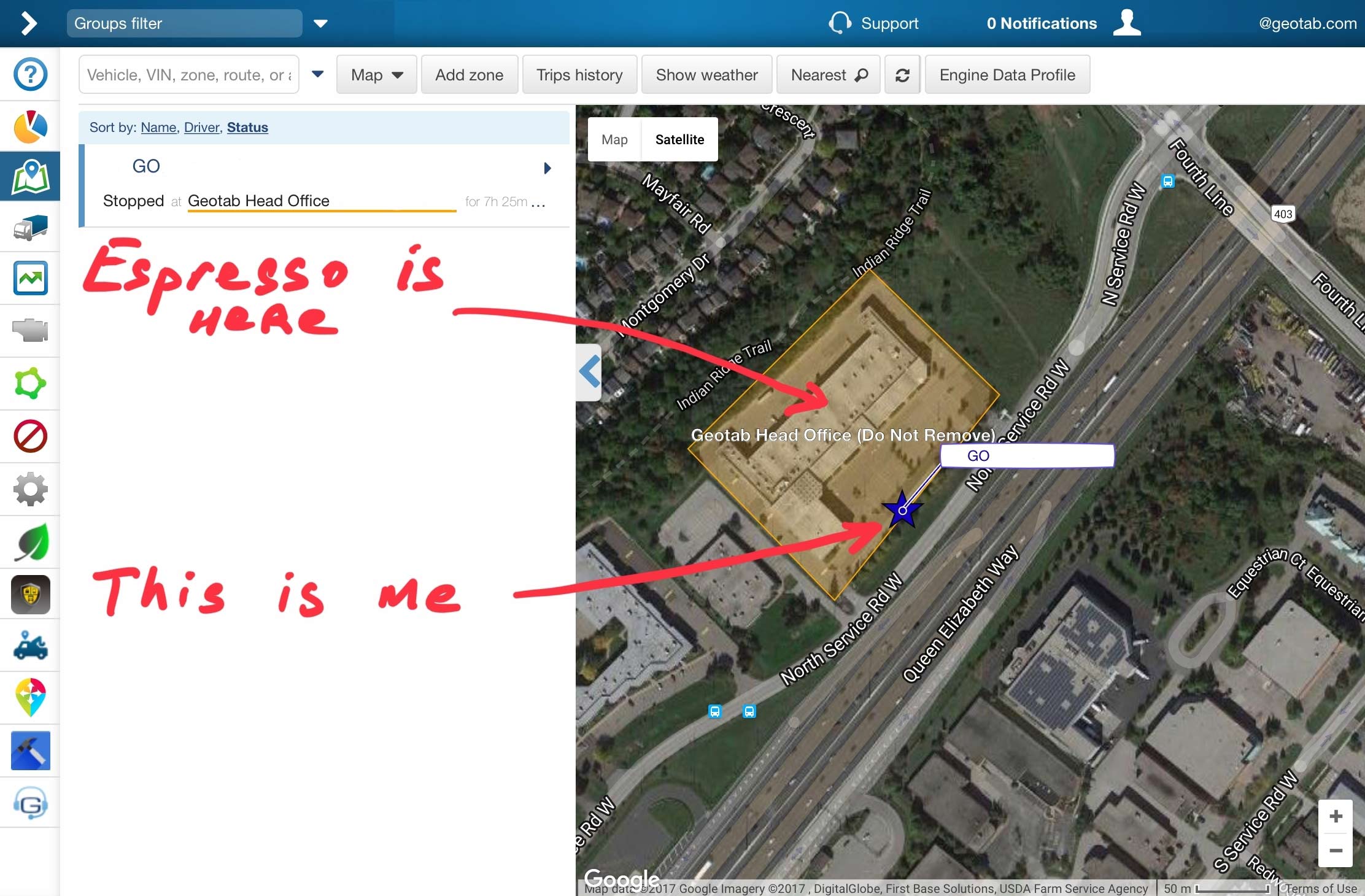
Task: Click the Add zone button
Action: (469, 75)
